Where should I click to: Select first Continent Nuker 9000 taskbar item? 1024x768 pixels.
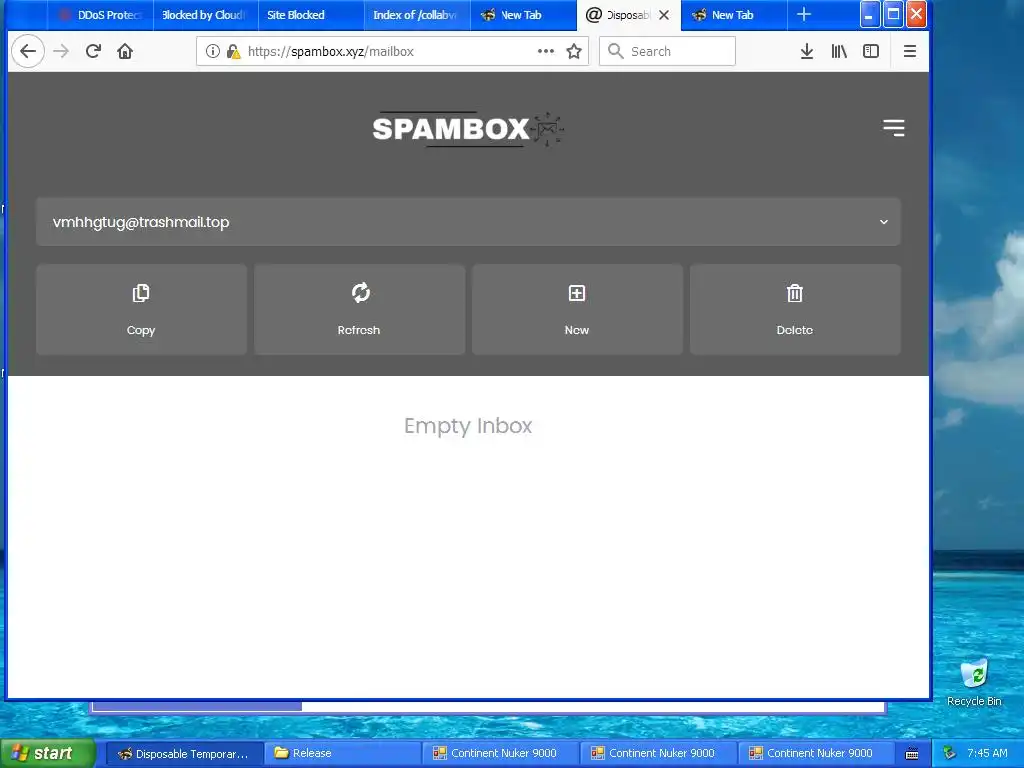click(x=500, y=754)
